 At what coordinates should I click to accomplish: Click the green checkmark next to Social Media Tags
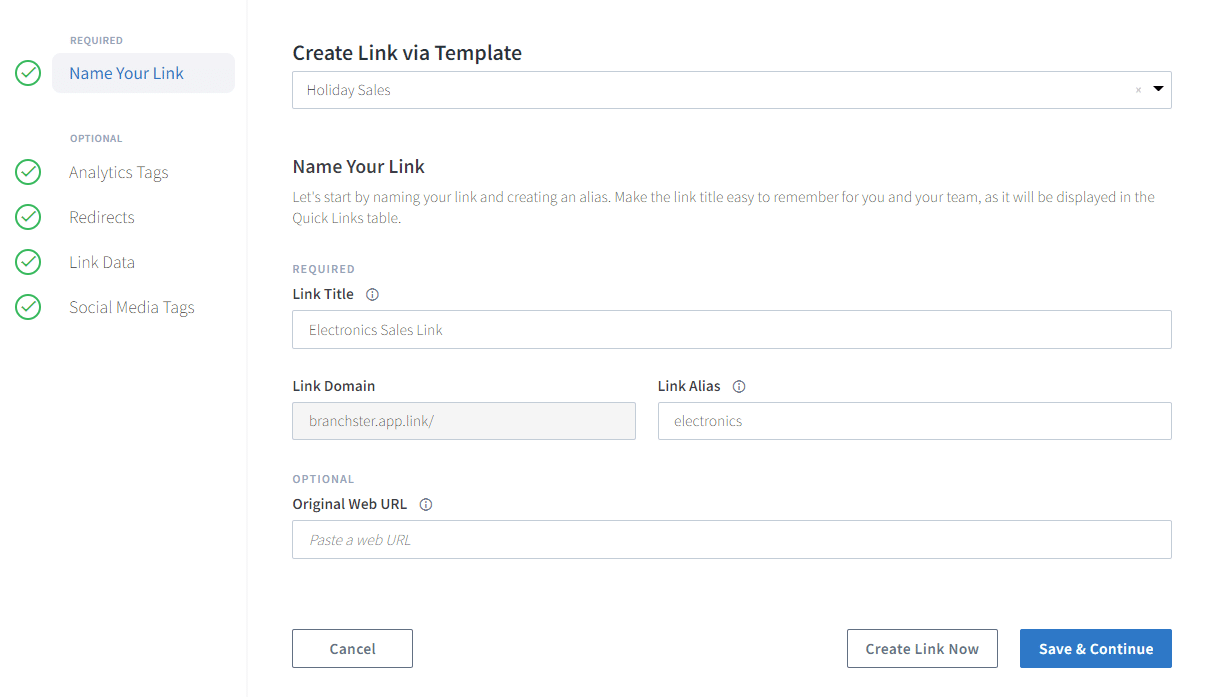point(28,307)
